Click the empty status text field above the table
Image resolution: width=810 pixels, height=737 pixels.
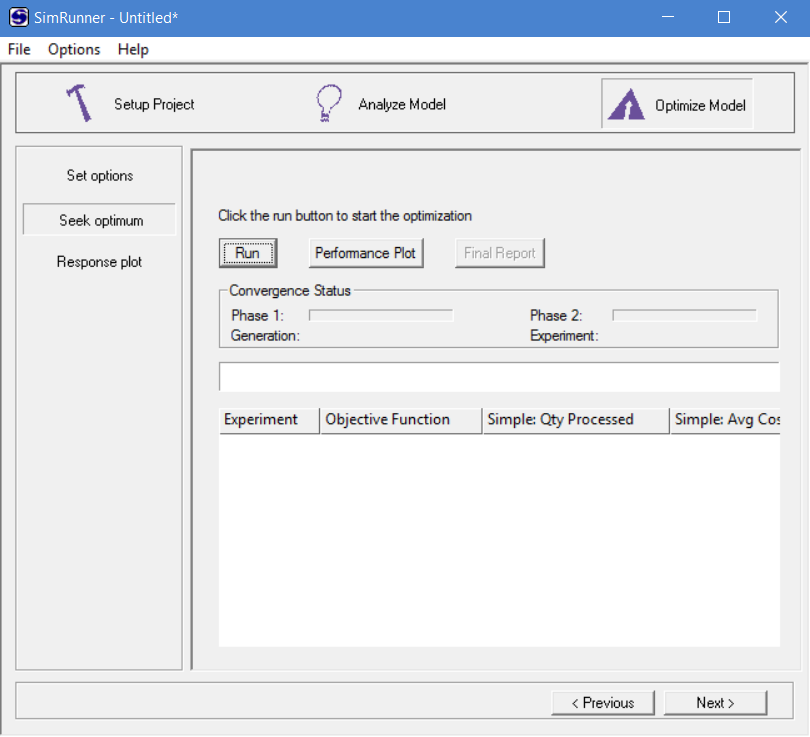click(x=499, y=377)
